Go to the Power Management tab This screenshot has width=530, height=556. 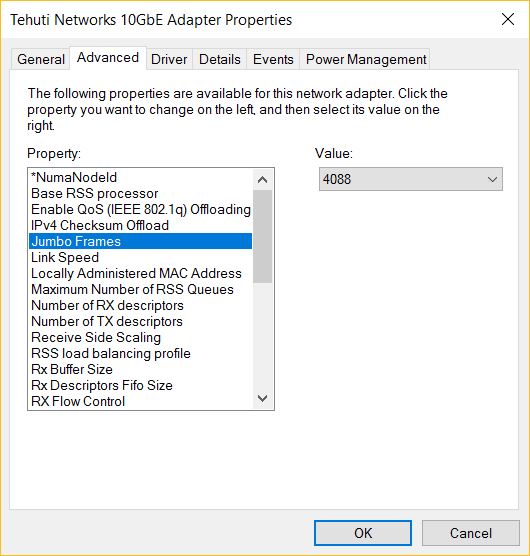(x=366, y=59)
